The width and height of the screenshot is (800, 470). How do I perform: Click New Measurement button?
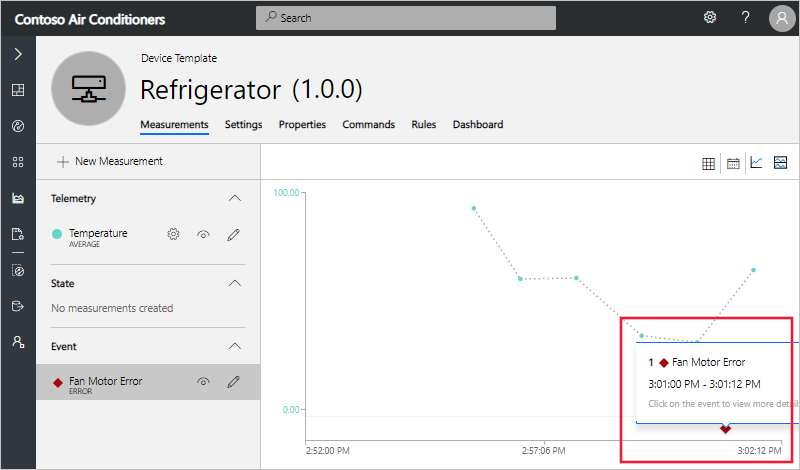coord(109,161)
